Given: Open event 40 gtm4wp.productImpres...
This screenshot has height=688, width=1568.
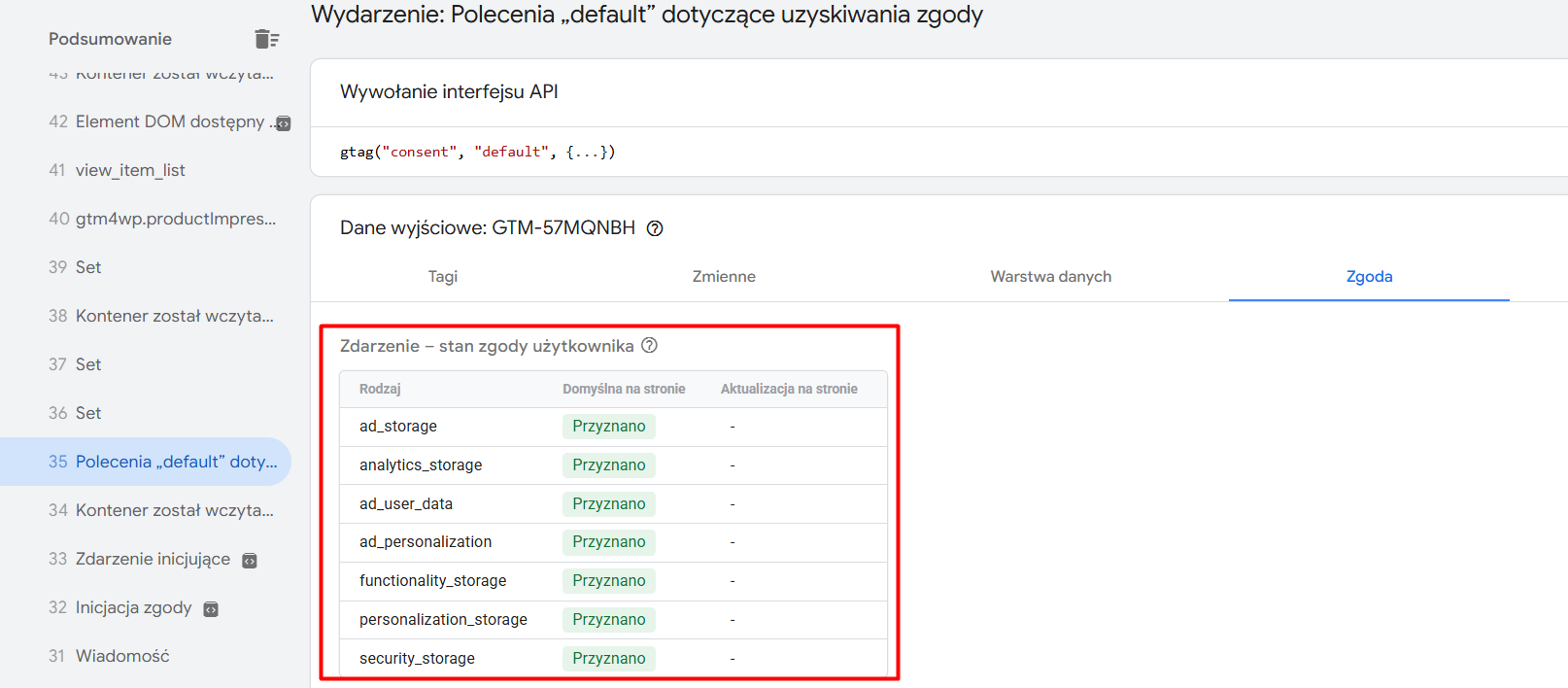Looking at the screenshot, I should [146, 219].
